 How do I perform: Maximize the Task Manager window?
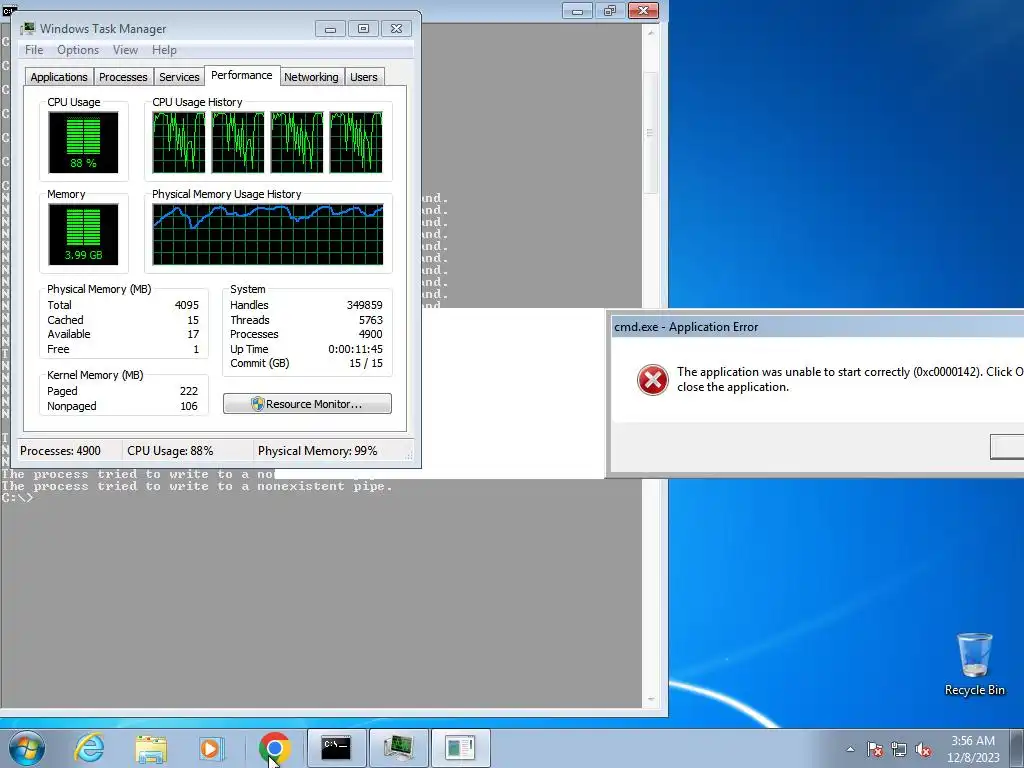363,29
